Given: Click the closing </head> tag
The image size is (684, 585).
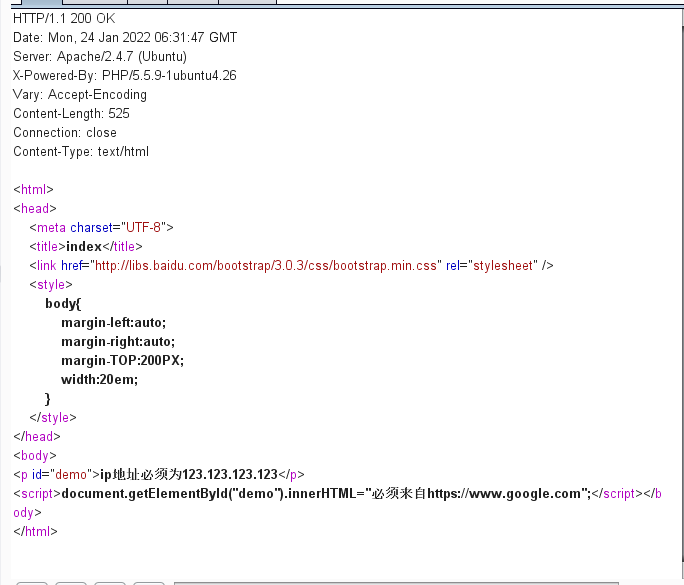Looking at the screenshot, I should click(x=37, y=436).
